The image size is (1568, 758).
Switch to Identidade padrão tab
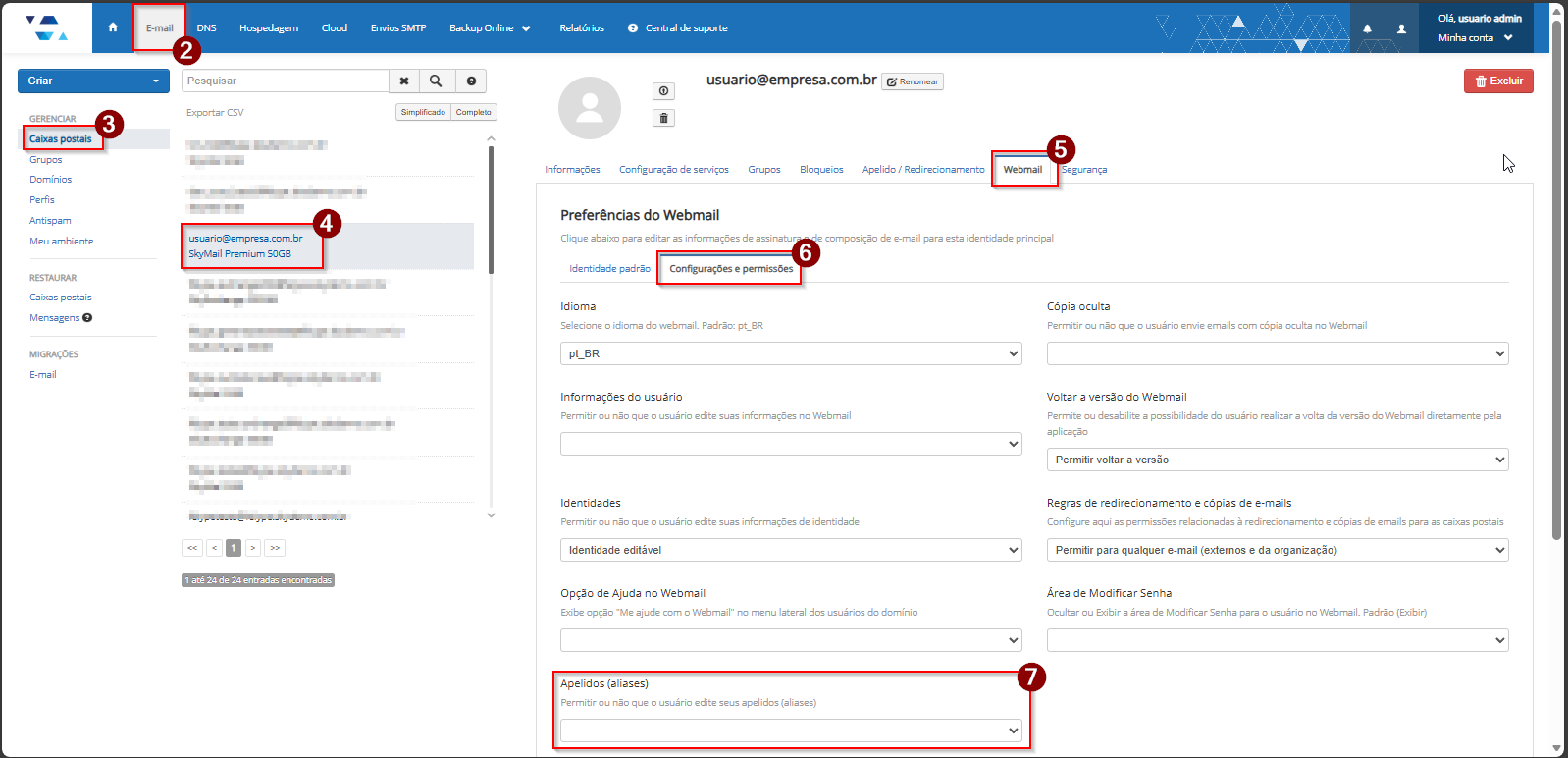[609, 269]
